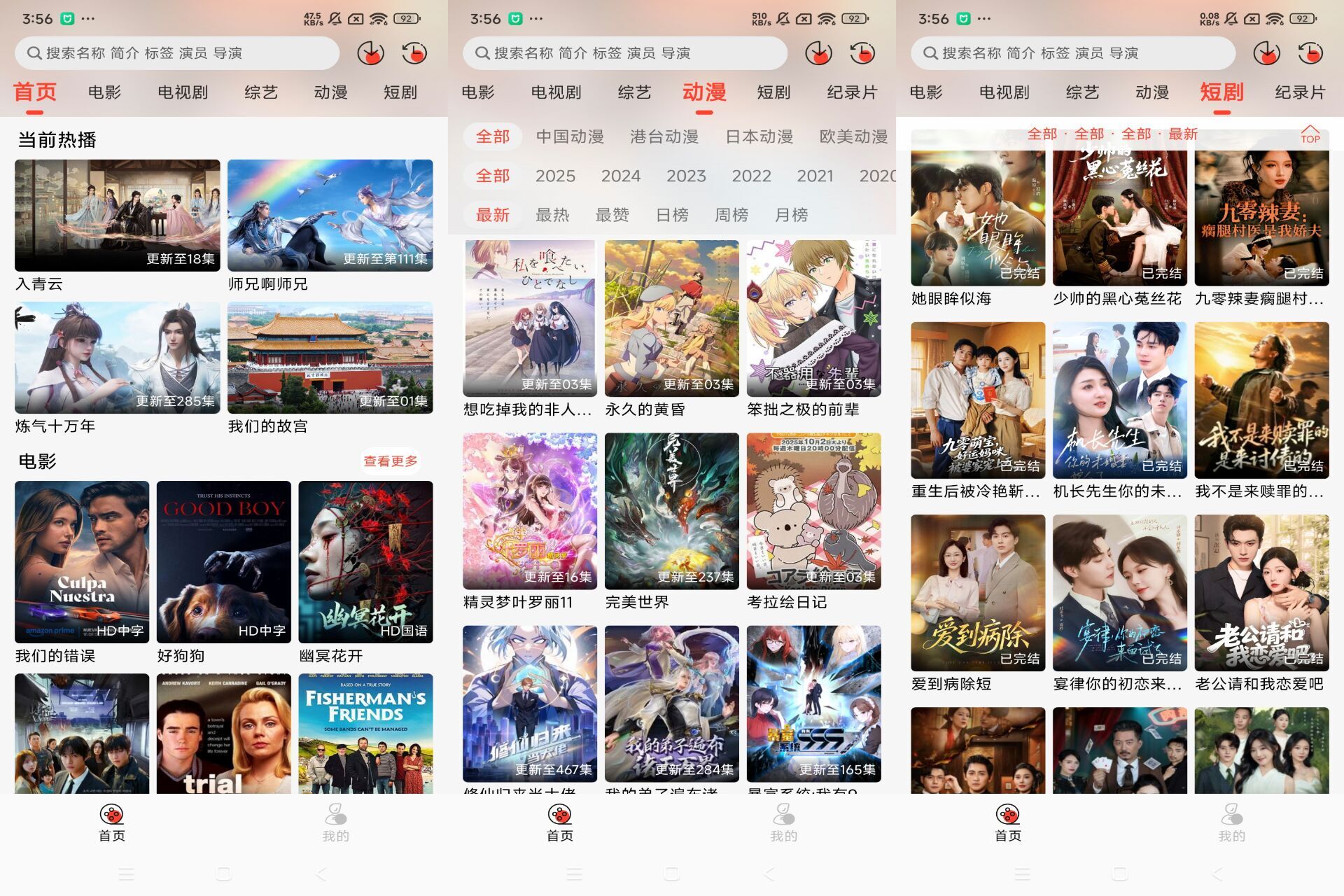The width and height of the screenshot is (1344, 896).
Task: Select the 2025 year filter chip
Action: pos(556,176)
